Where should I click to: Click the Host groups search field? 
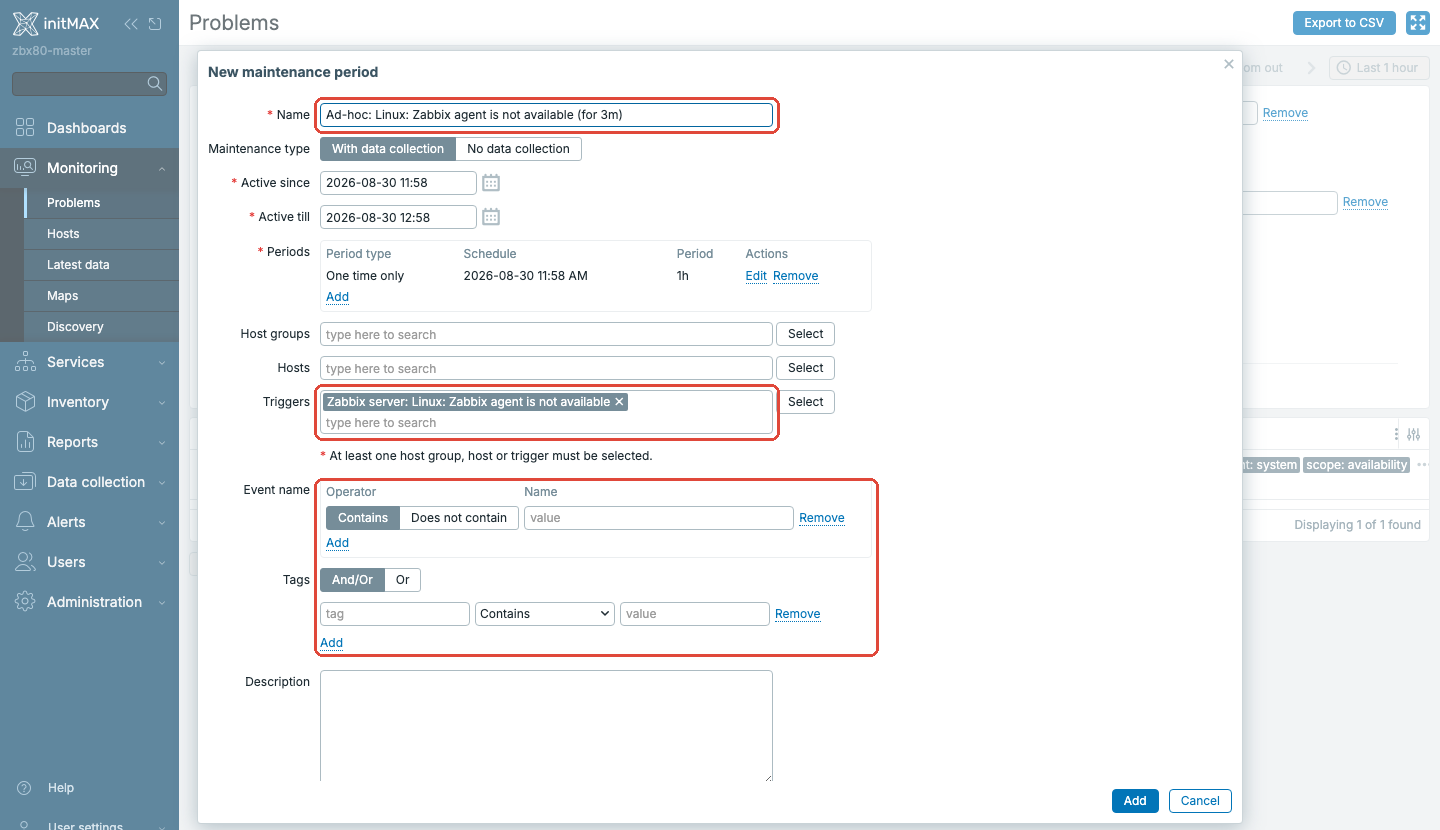click(x=546, y=334)
